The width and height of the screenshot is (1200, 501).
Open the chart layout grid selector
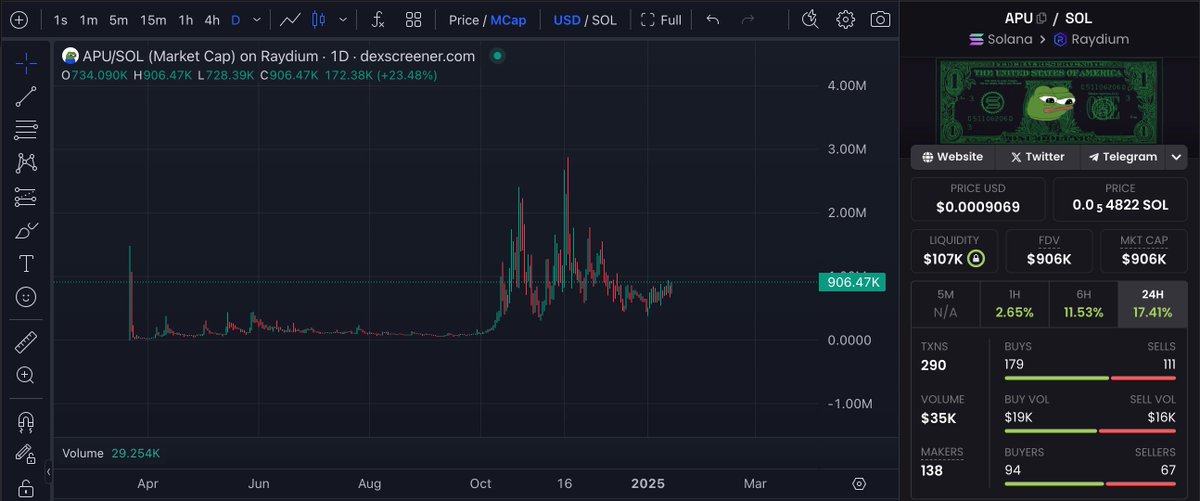tap(414, 19)
